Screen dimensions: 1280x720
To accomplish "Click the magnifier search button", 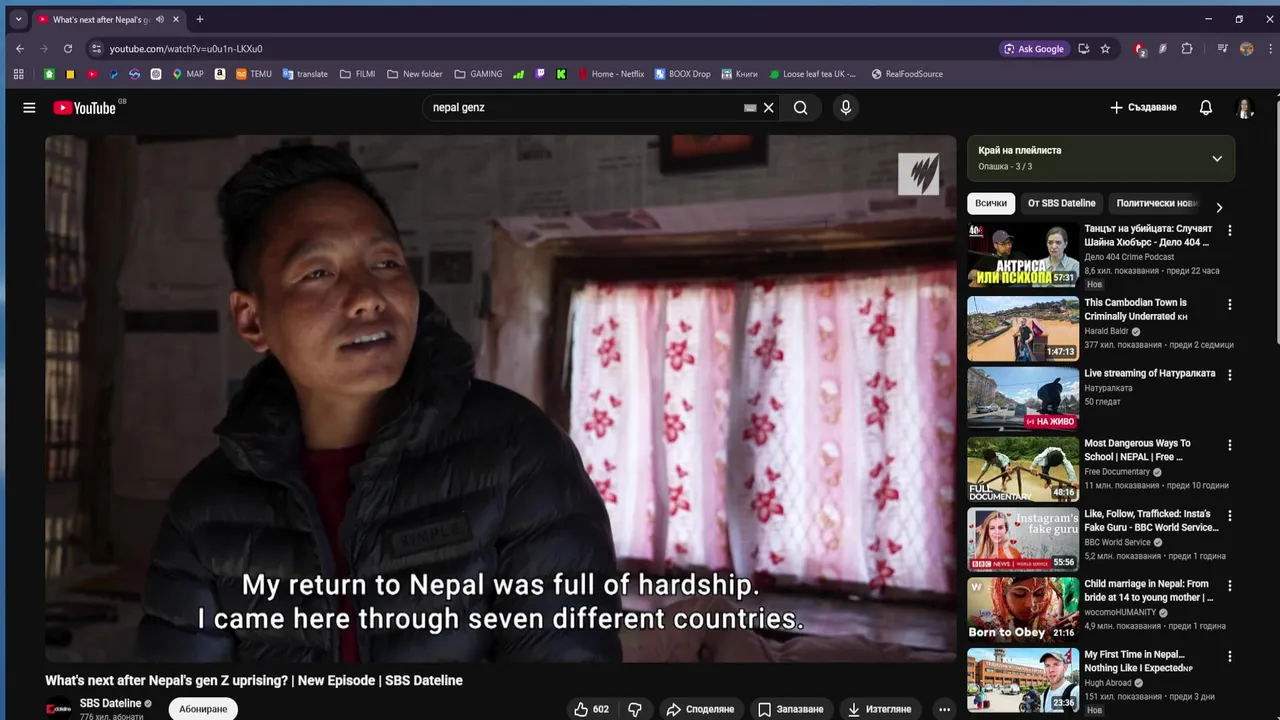I will 800,108.
